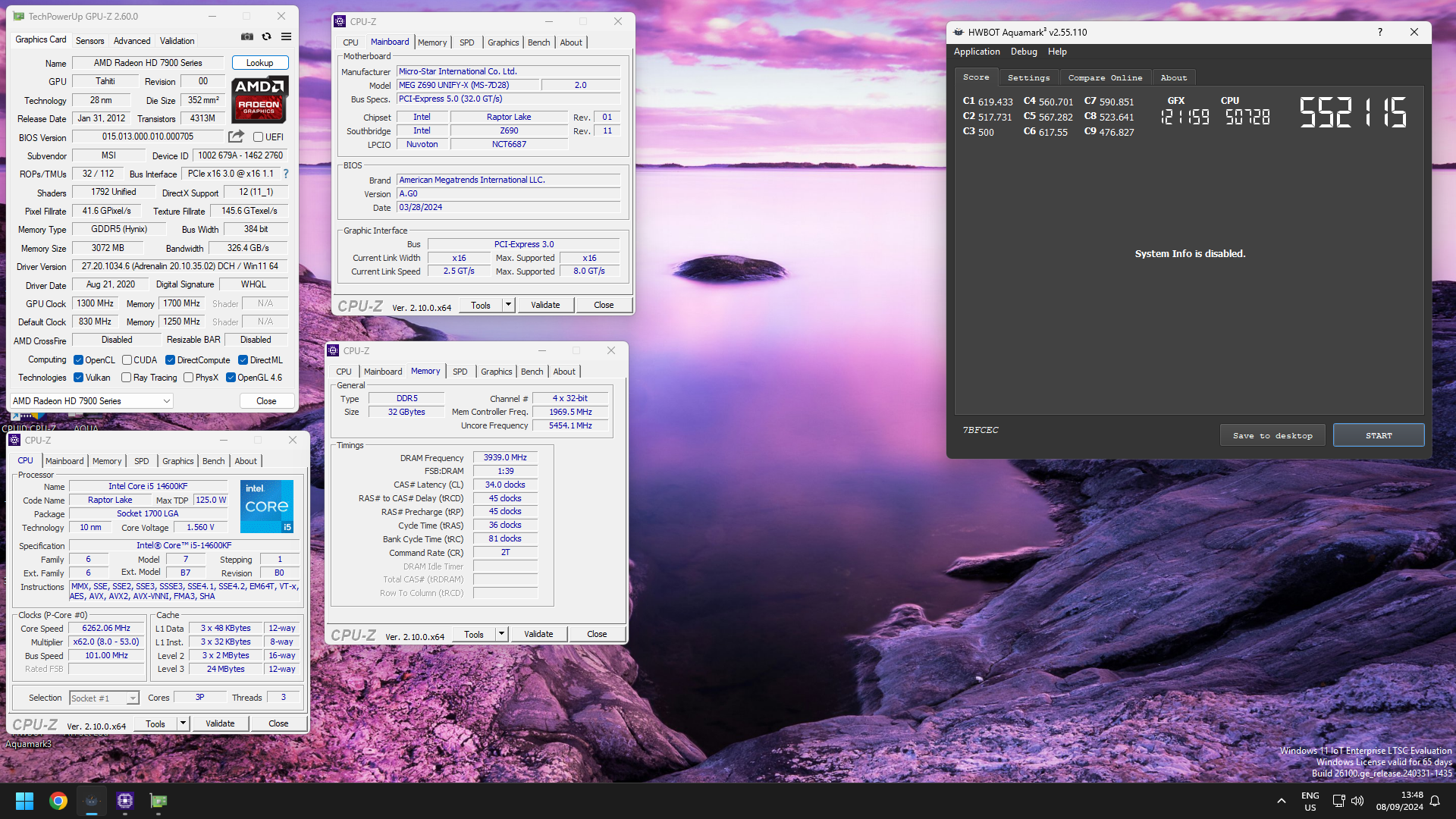
Task: Click Save to desktop in Aquamark
Action: click(x=1272, y=435)
